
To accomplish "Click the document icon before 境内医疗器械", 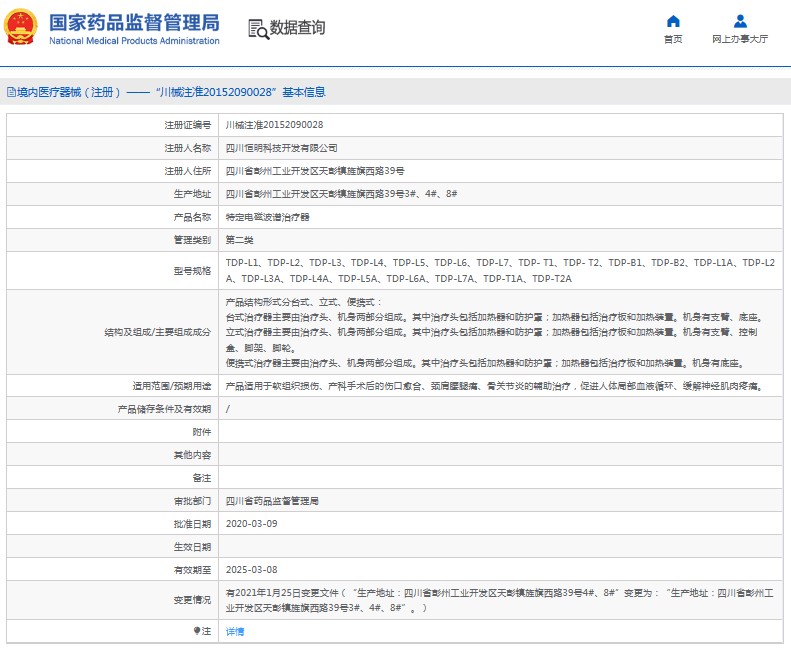I will pyautogui.click(x=11, y=92).
